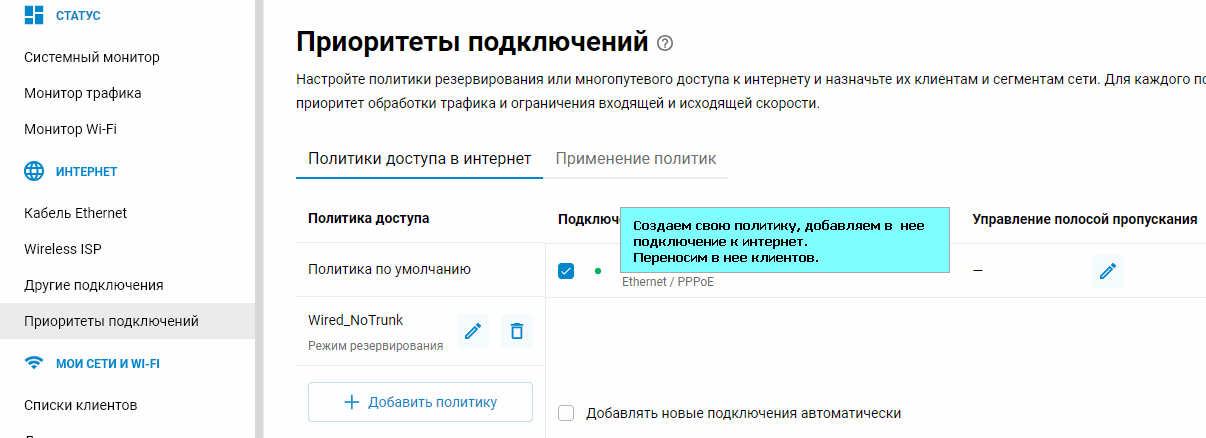Click the help question mark icon
The image size is (1206, 438).
point(666,44)
